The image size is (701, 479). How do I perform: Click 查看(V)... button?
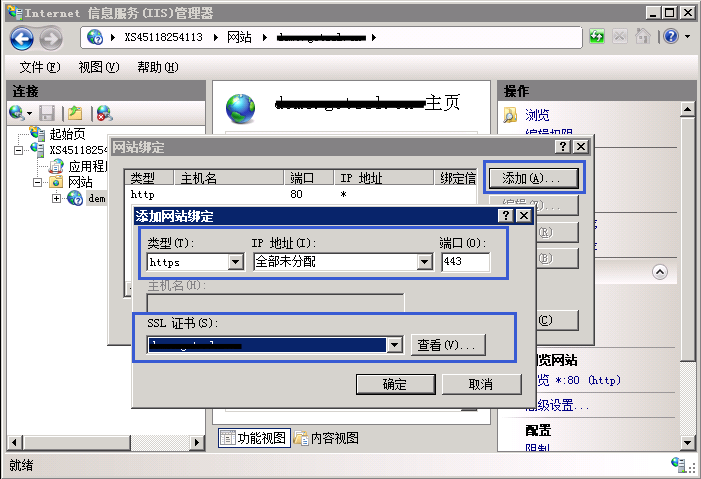[448, 345]
